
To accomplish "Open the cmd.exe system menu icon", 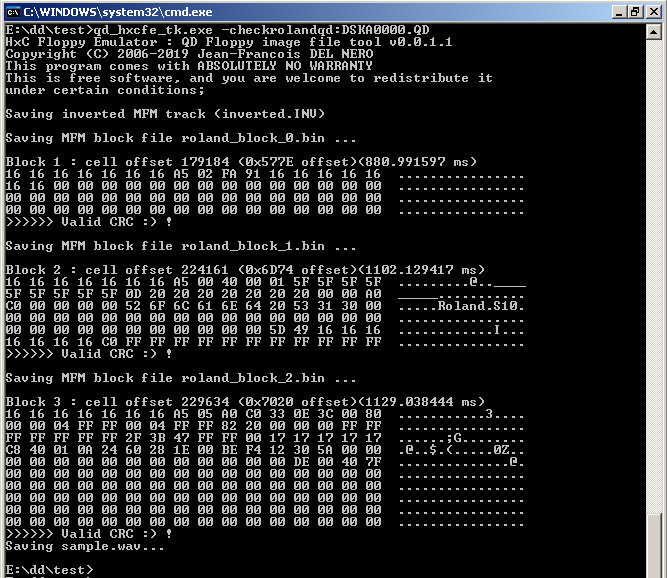I will click(13, 12).
